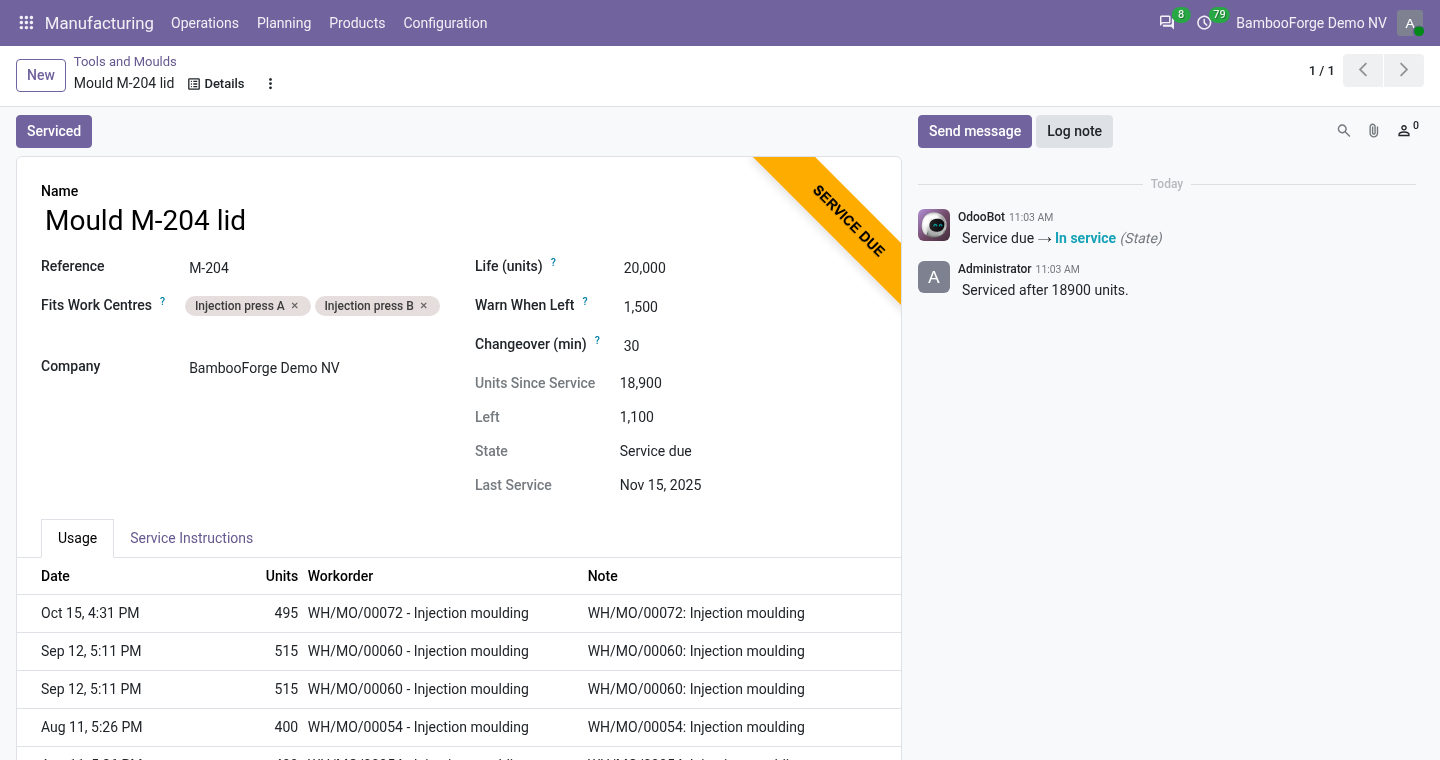The height and width of the screenshot is (760, 1440).
Task: Click the paperclip attachments icon
Action: click(x=1374, y=131)
